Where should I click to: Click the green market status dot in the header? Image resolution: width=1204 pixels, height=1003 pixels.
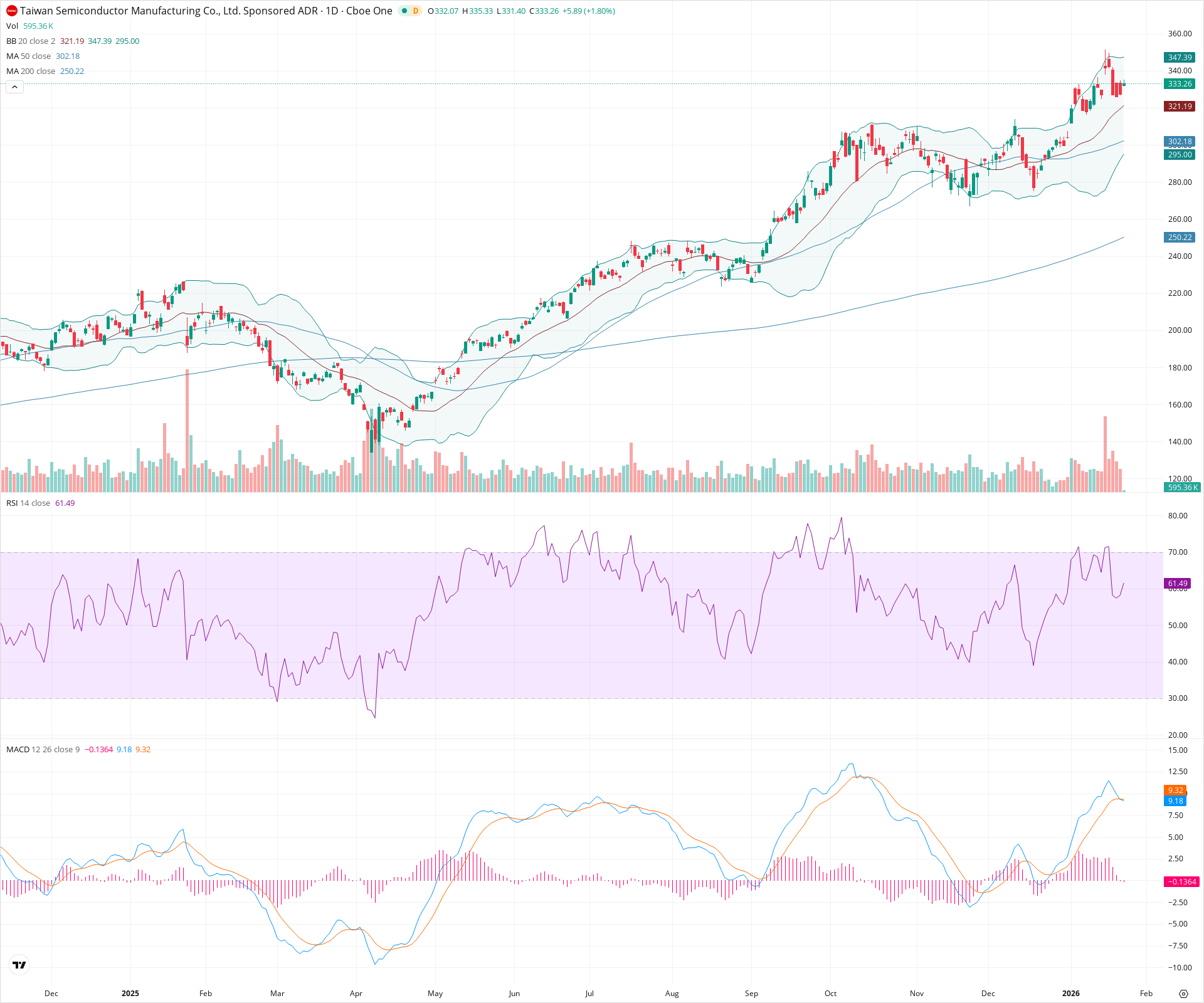tap(404, 11)
